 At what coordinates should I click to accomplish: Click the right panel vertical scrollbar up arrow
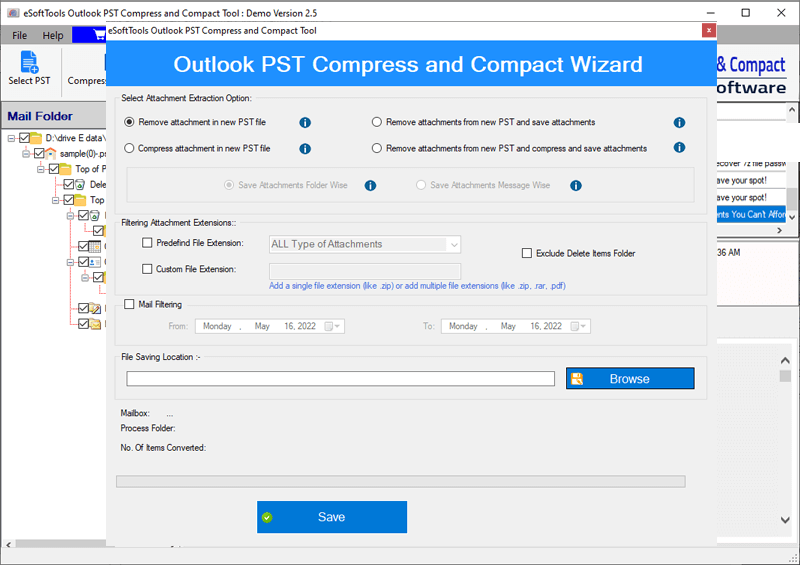(785, 361)
